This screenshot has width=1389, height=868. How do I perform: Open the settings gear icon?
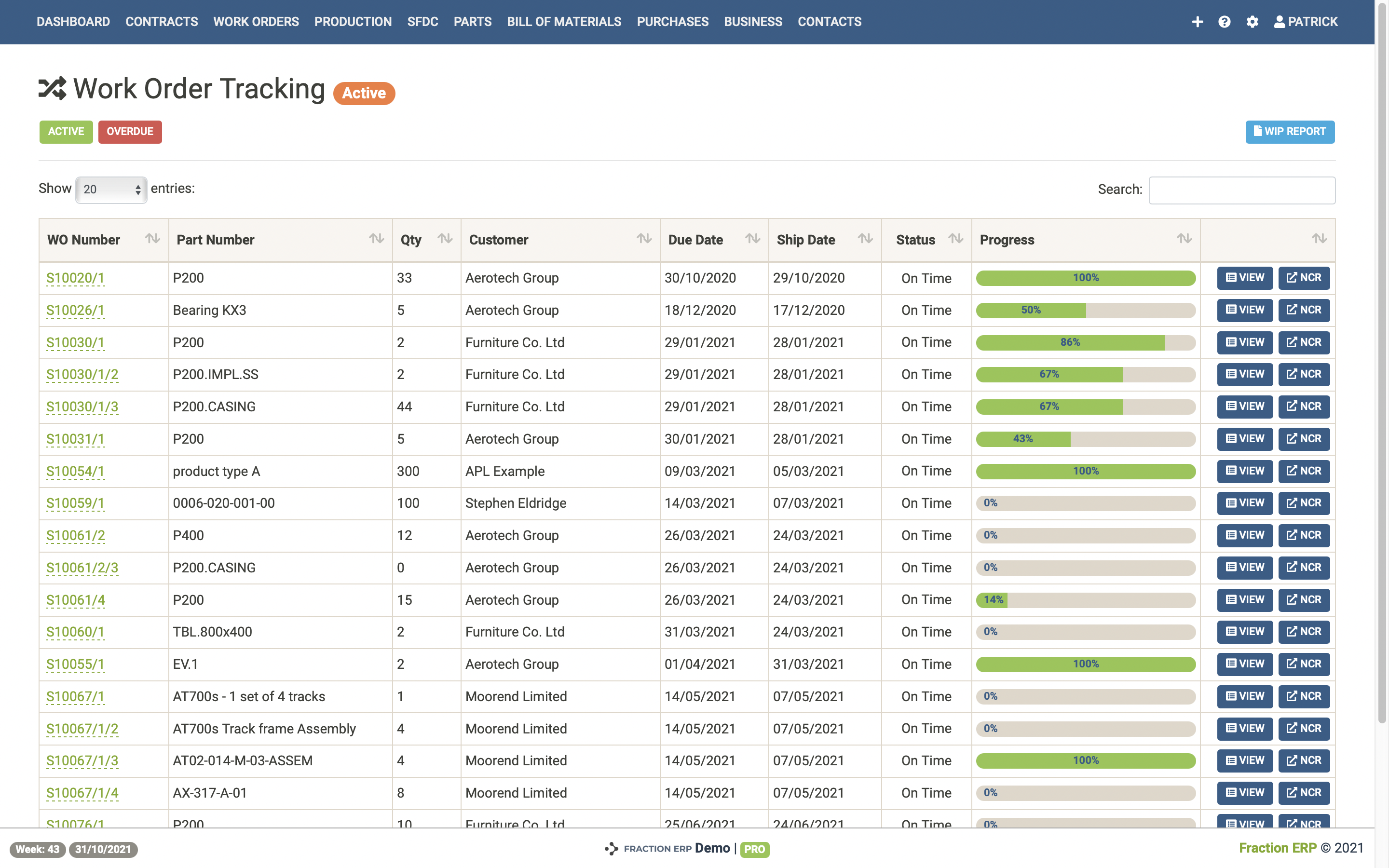tap(1253, 22)
